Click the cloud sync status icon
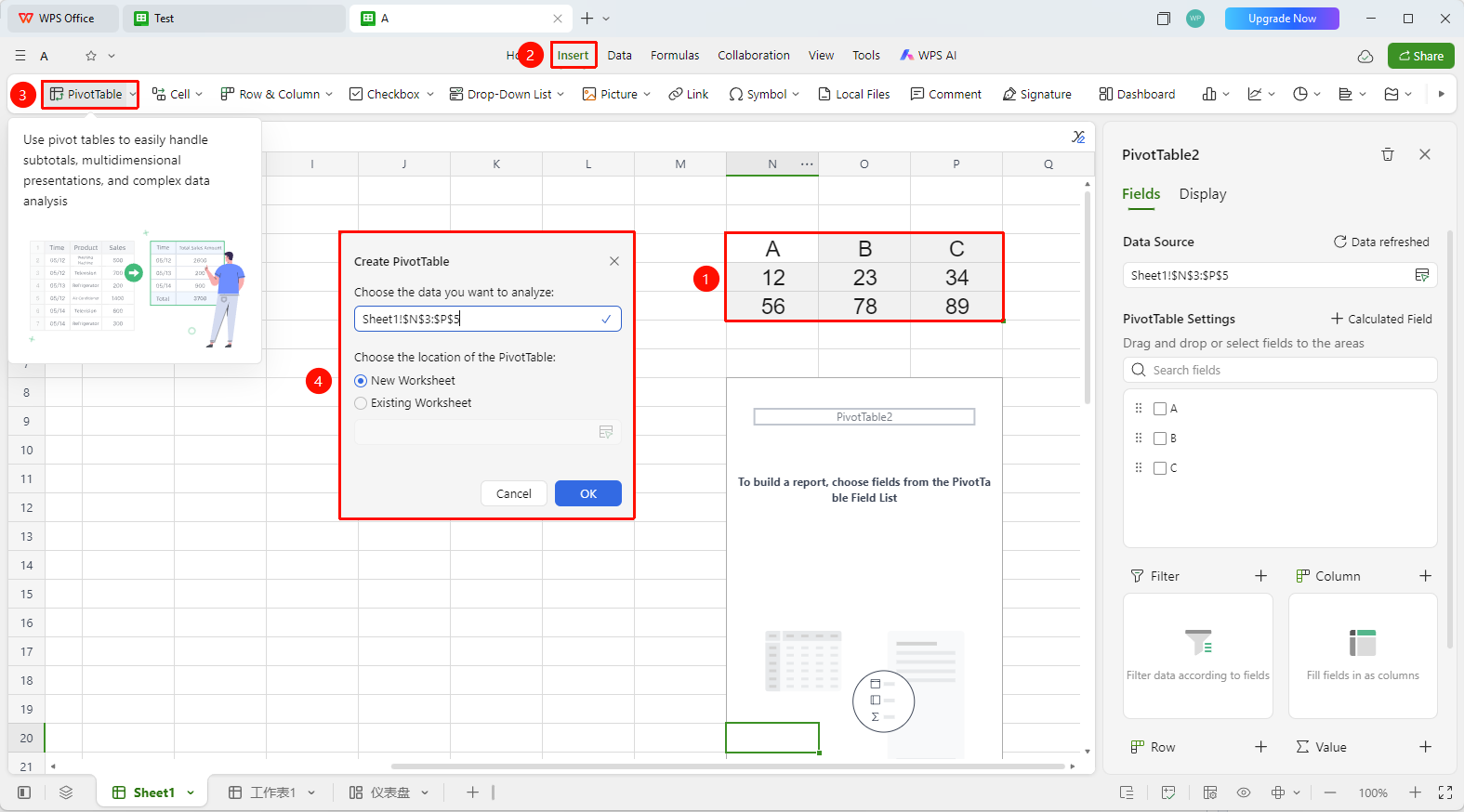The width and height of the screenshot is (1464, 812). tap(1365, 57)
